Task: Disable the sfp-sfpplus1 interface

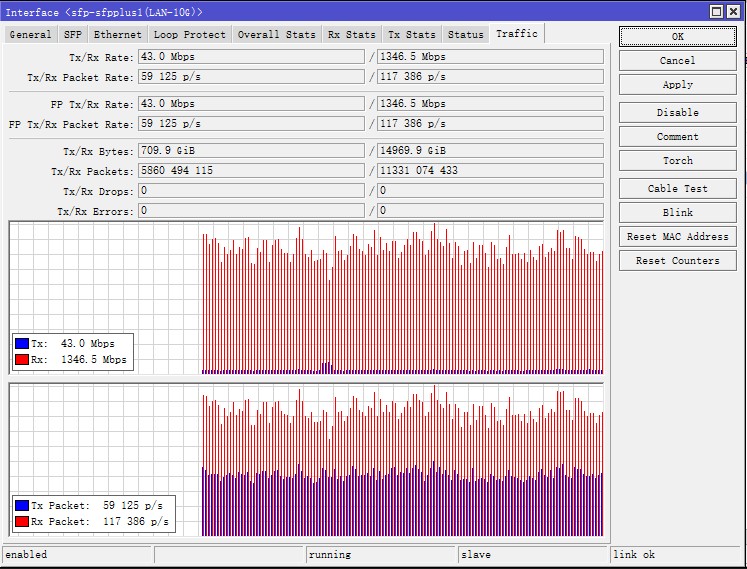Action: (x=677, y=112)
